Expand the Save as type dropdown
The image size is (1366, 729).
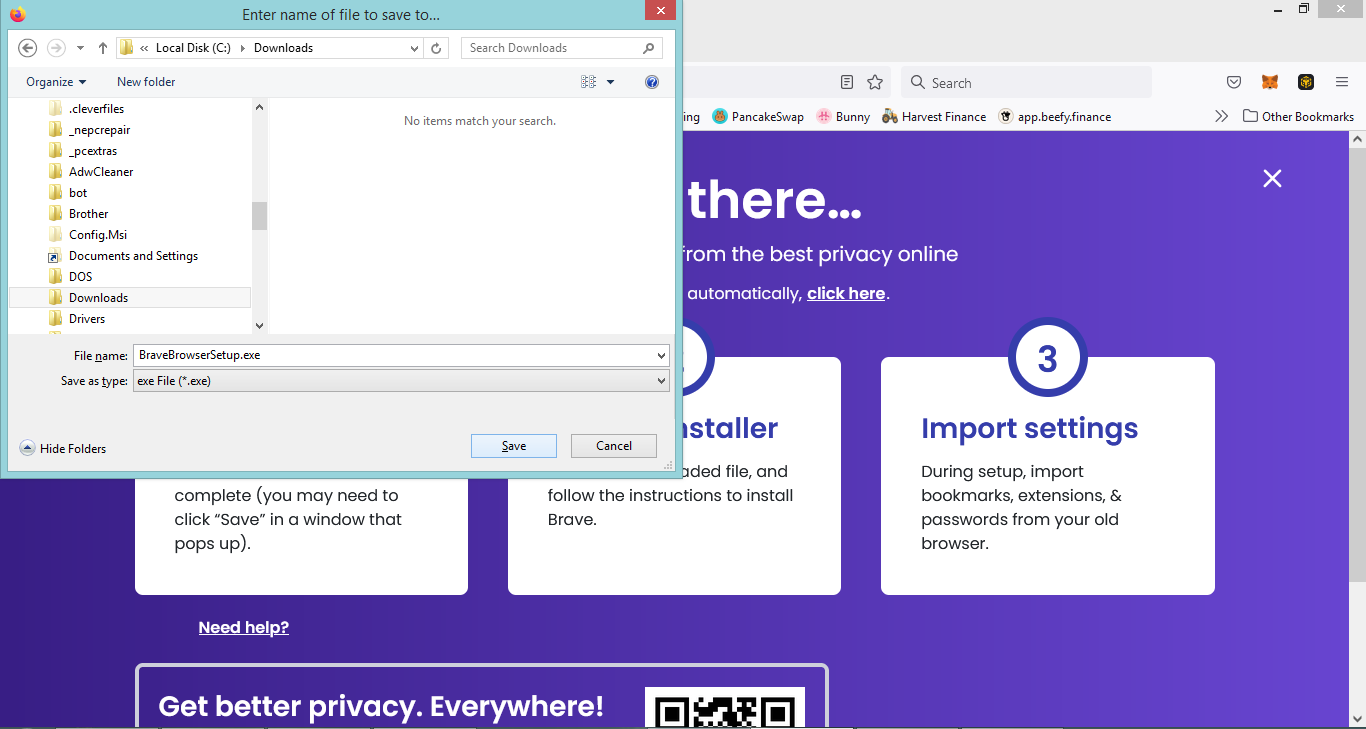pos(661,381)
